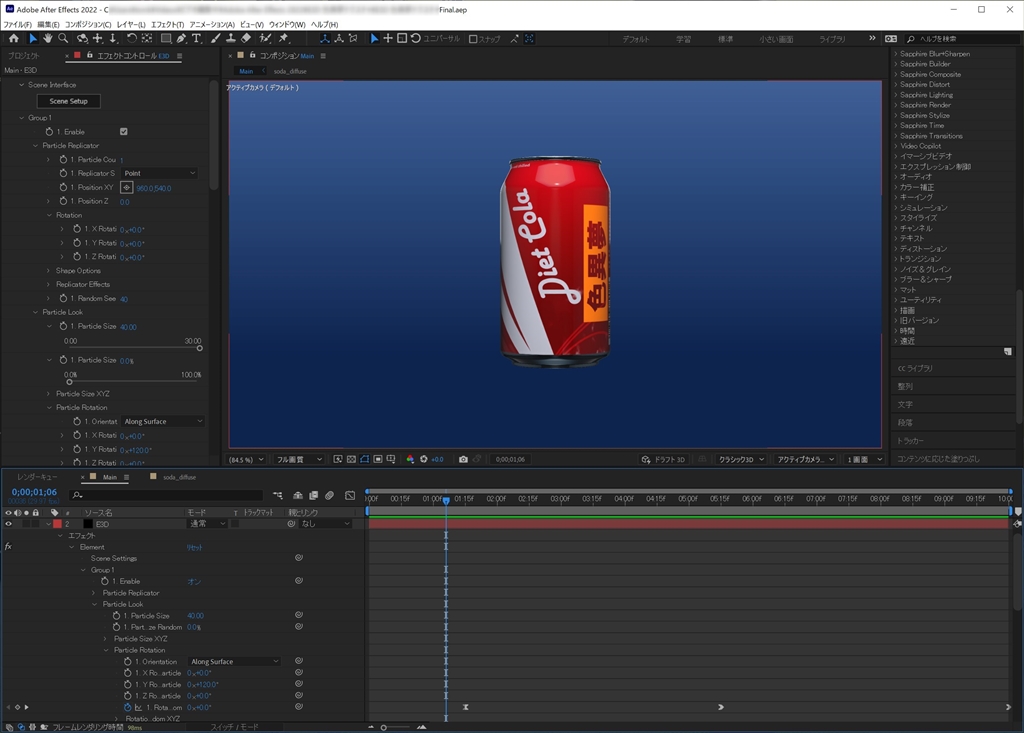Hide the E3D layer with eye toggle
This screenshot has width=1024, height=733.
pyautogui.click(x=9, y=523)
